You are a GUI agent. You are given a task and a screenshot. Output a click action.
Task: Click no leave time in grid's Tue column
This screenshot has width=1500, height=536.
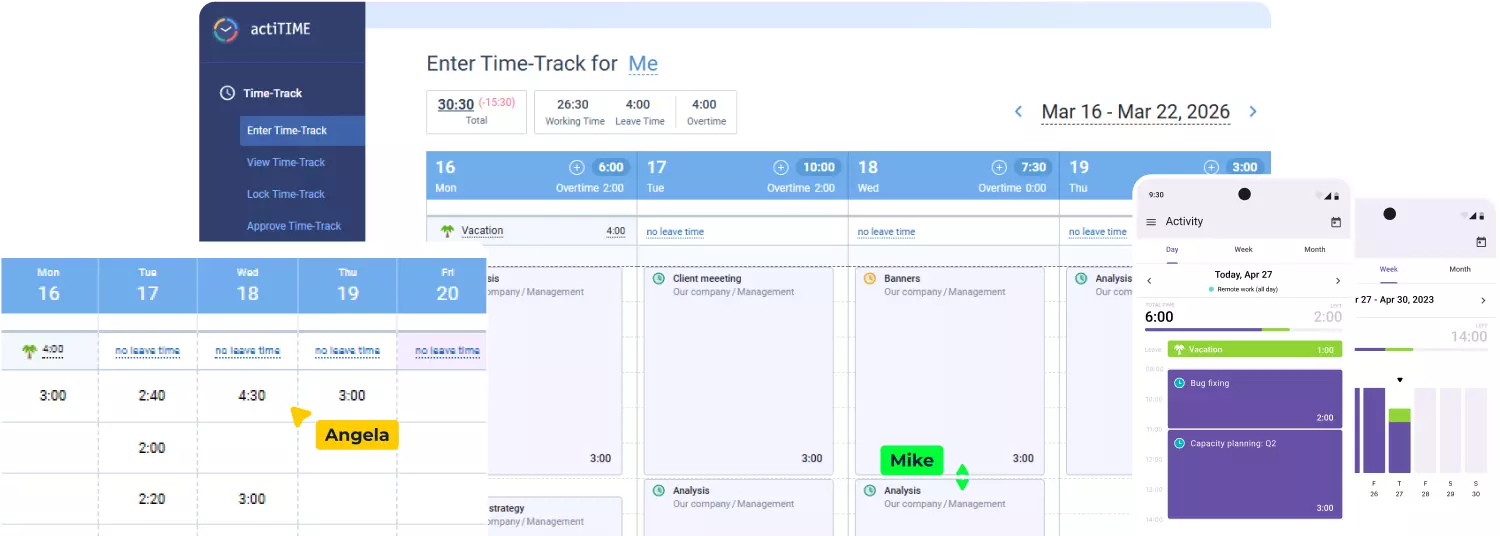click(147, 351)
